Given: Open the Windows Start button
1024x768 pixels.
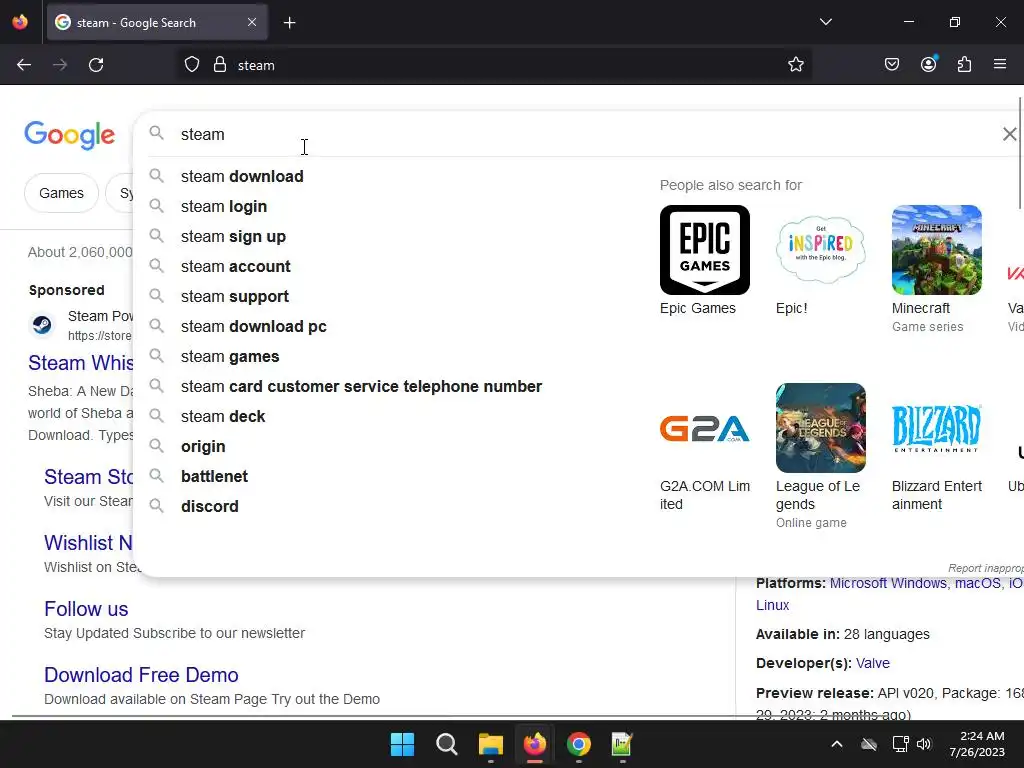Looking at the screenshot, I should [x=402, y=744].
